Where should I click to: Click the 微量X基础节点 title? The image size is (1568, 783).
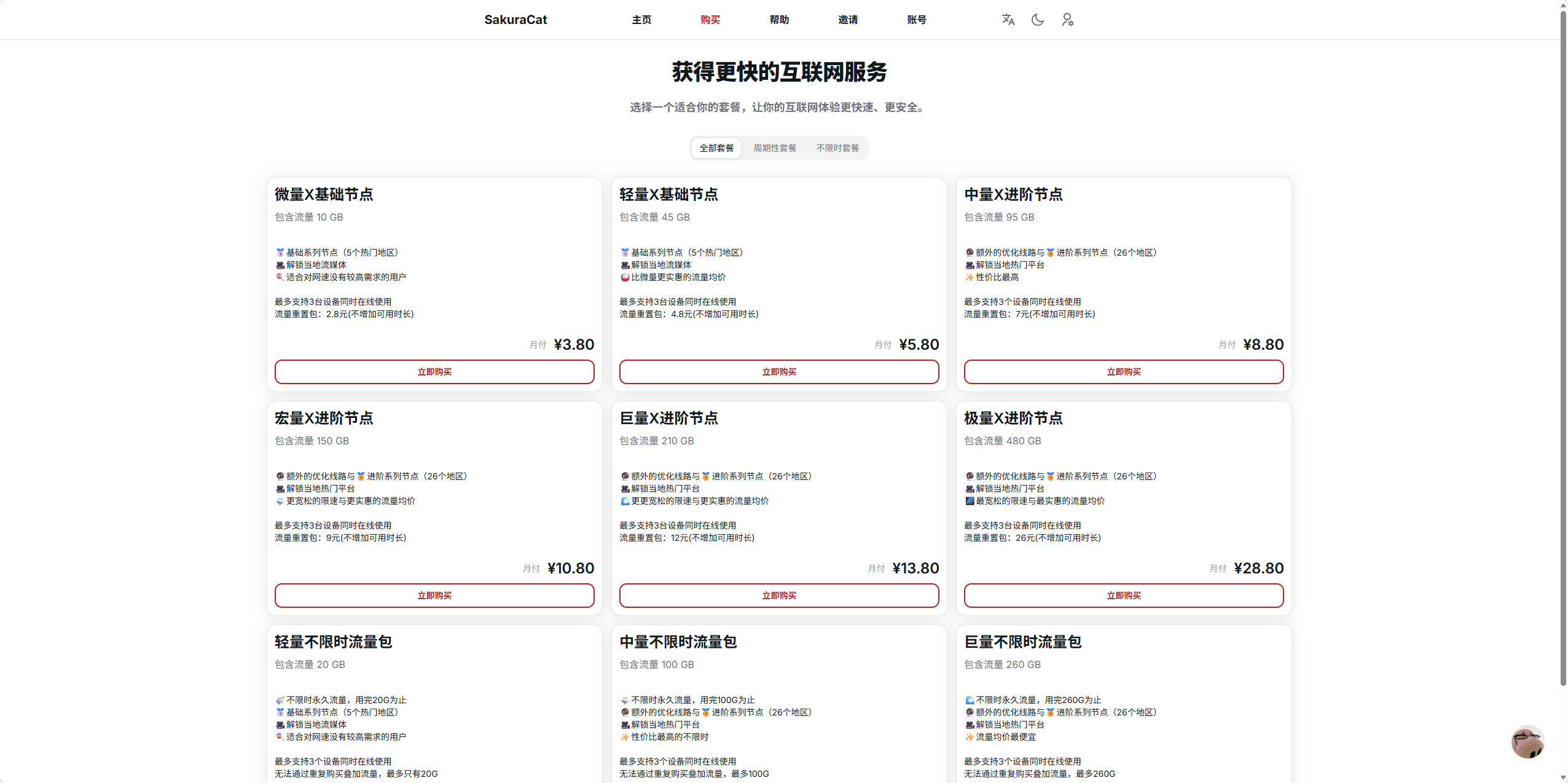click(324, 195)
